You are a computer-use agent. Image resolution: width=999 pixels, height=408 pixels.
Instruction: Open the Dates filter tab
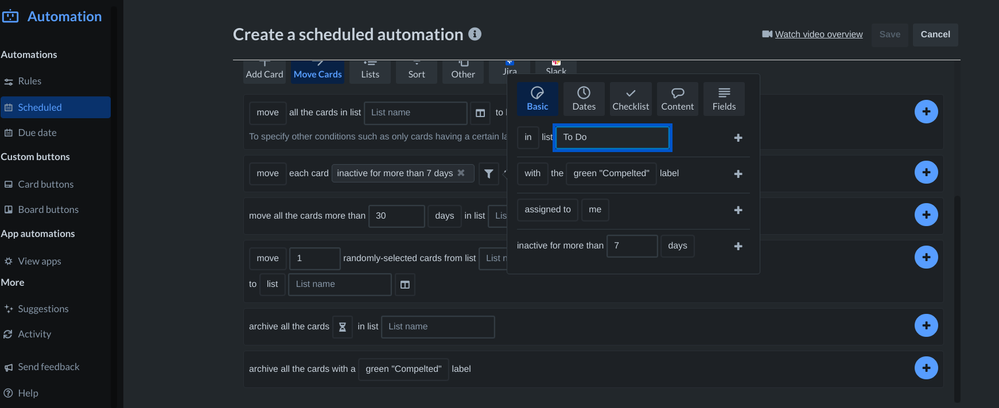pos(584,99)
